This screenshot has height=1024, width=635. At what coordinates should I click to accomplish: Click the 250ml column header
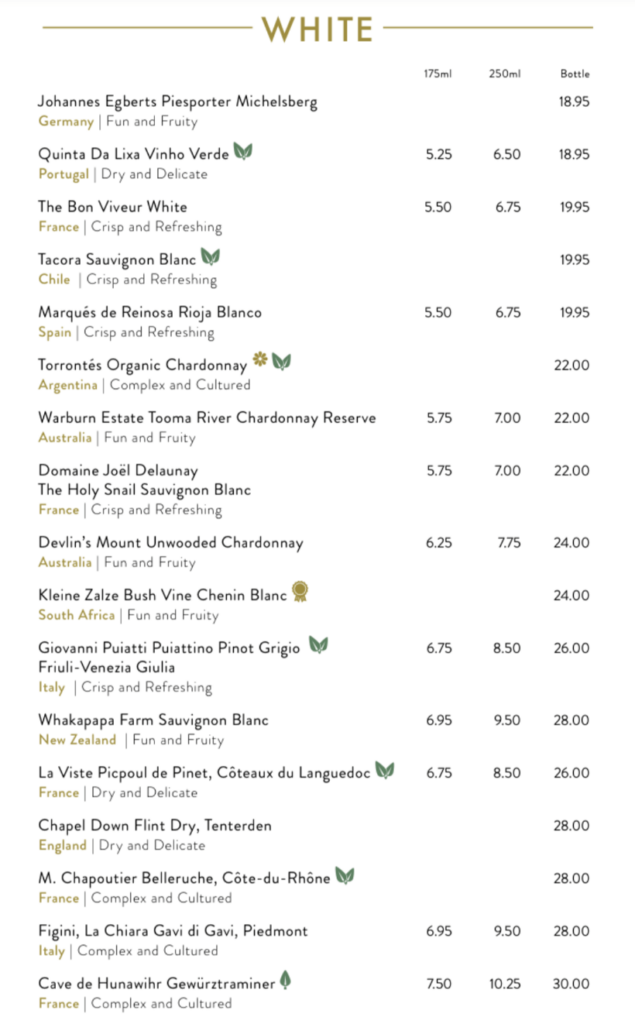(505, 74)
